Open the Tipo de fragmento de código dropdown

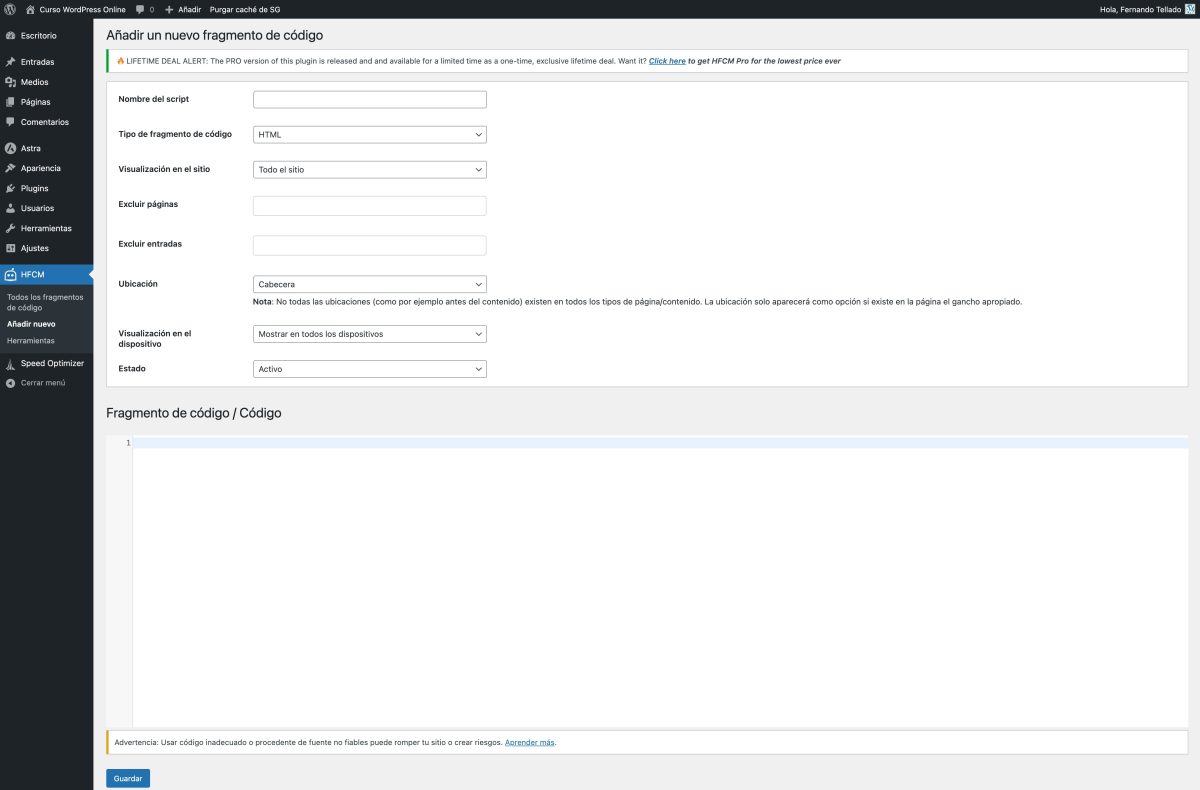[x=369, y=134]
